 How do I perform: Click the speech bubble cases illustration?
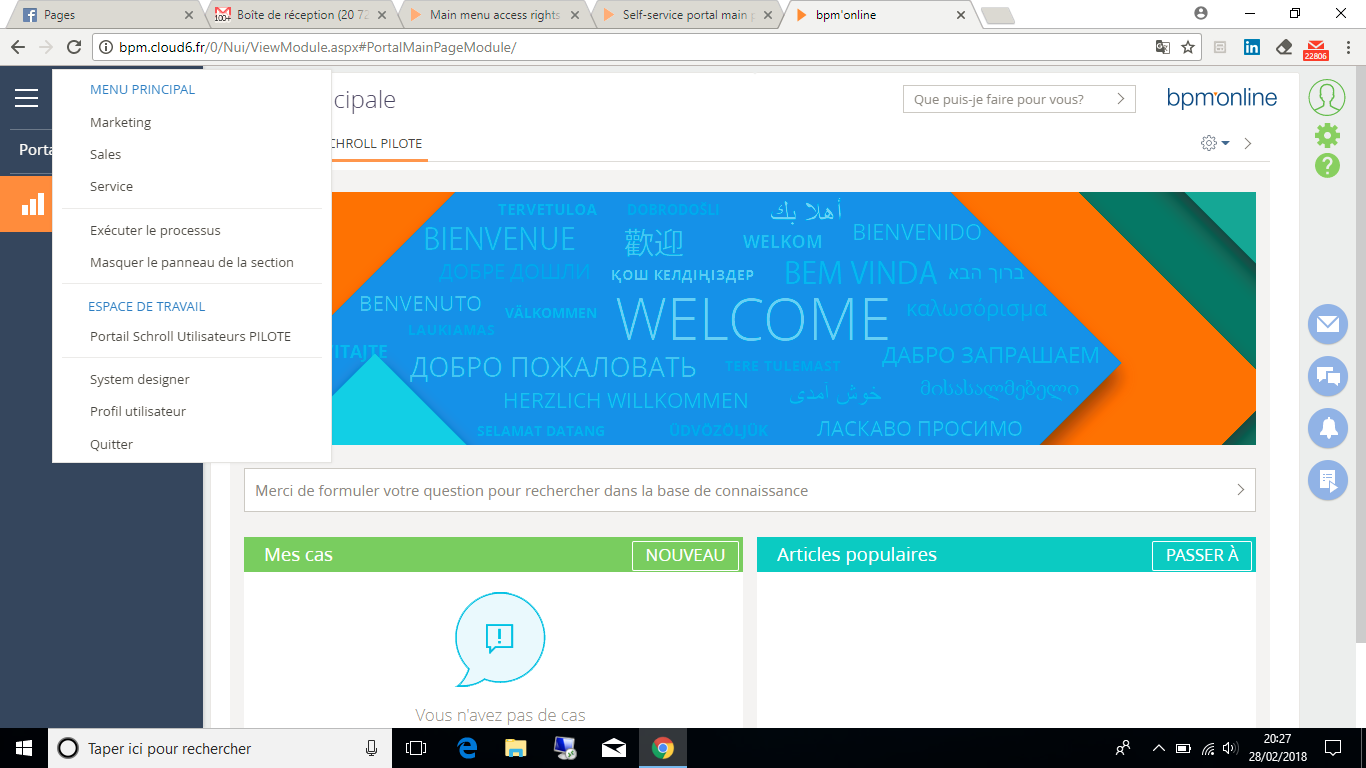[x=499, y=639]
